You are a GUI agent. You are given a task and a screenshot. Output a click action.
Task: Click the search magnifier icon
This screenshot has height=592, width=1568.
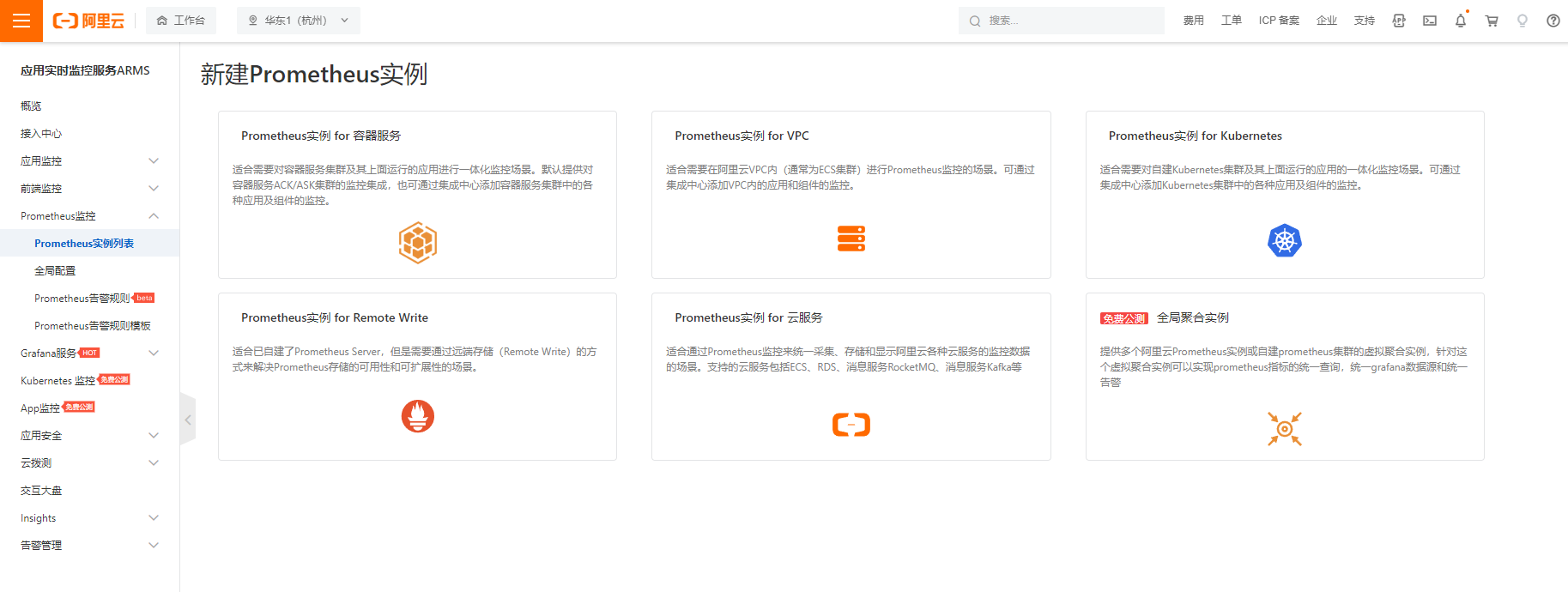pos(975,21)
